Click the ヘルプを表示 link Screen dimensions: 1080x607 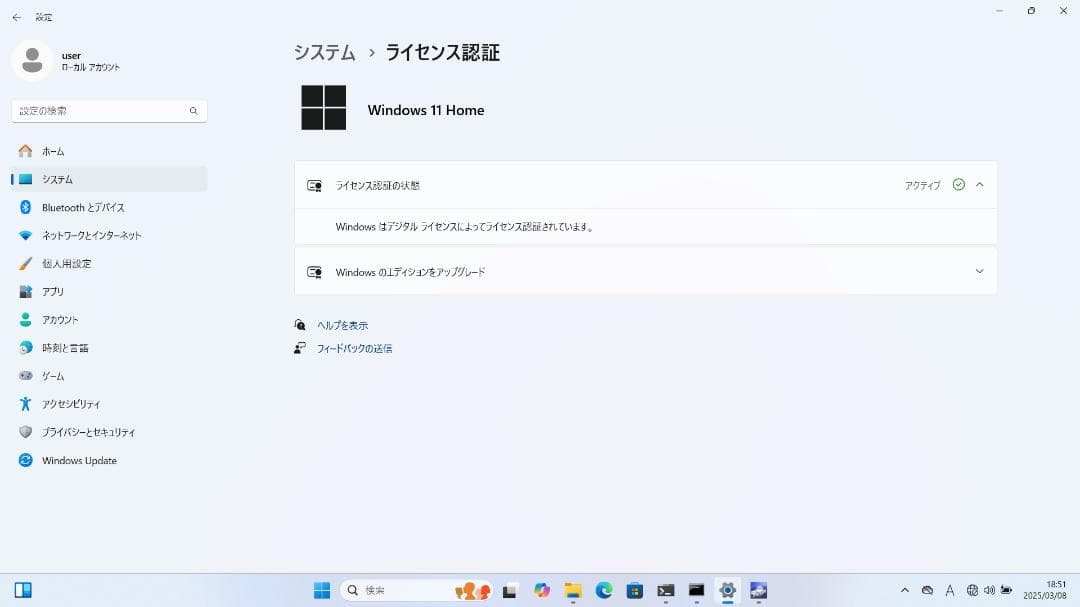(x=342, y=324)
